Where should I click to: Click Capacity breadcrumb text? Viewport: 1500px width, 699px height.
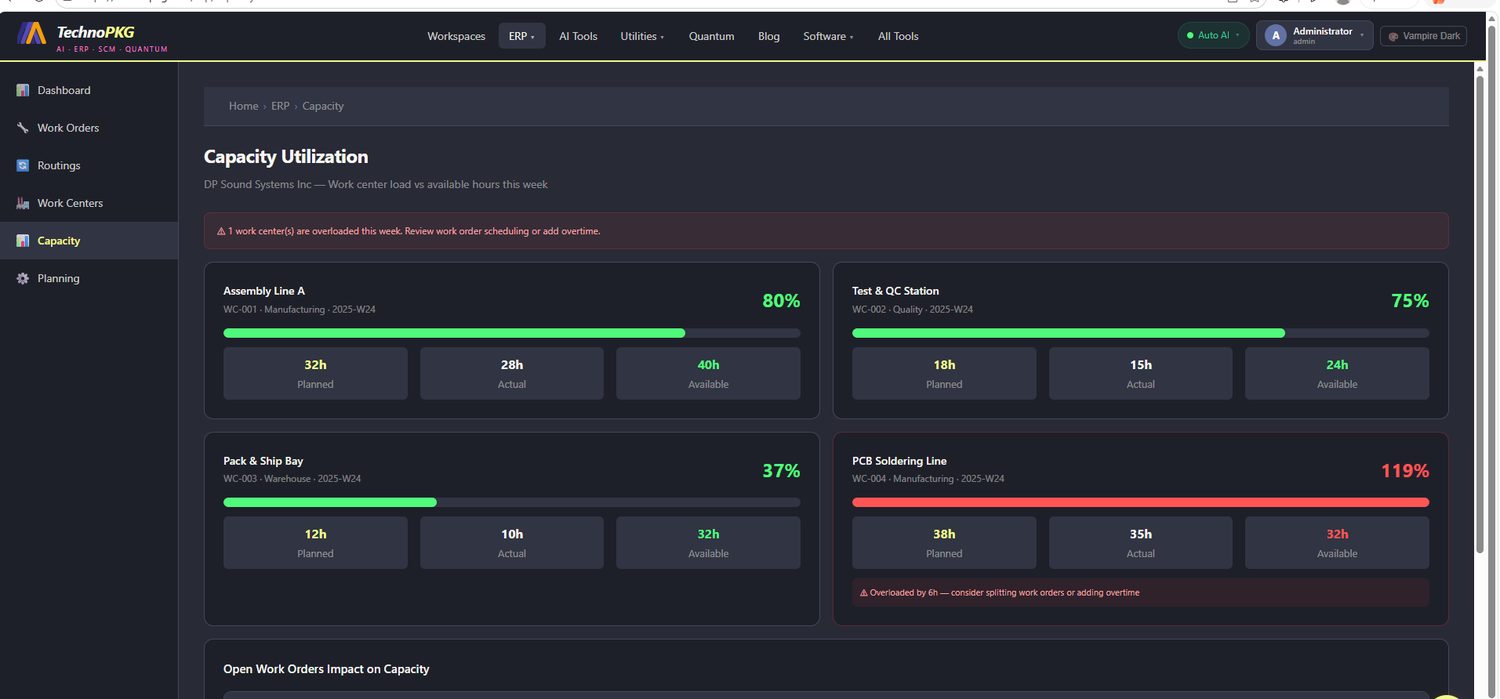(323, 106)
